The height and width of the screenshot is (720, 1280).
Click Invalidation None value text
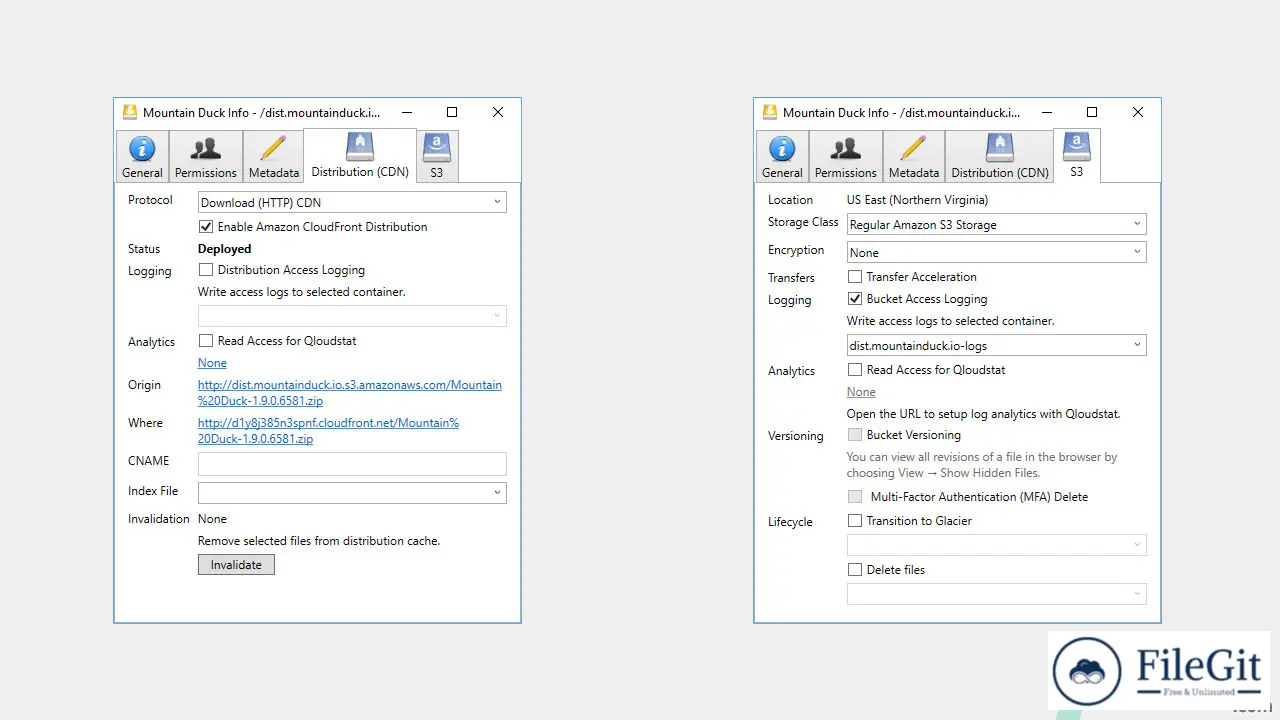point(212,519)
